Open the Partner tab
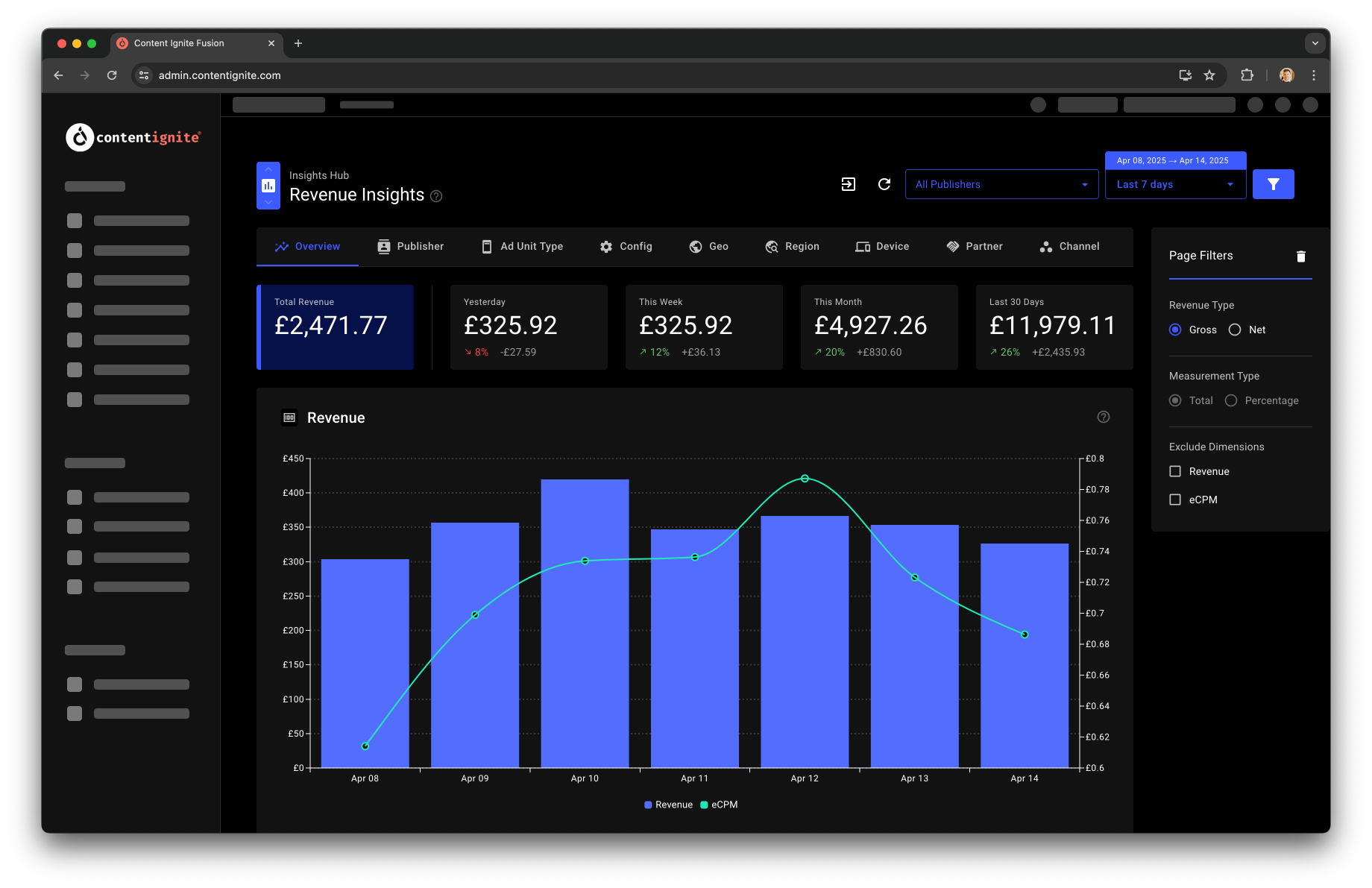 coord(975,246)
